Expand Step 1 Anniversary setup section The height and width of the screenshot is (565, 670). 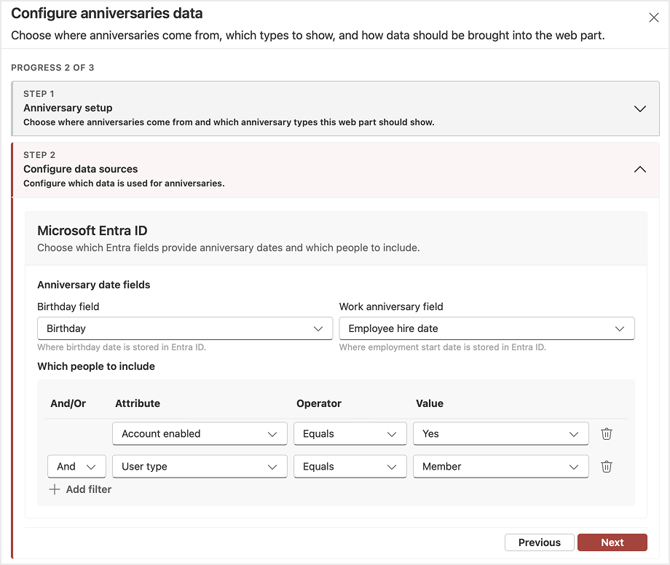639,108
